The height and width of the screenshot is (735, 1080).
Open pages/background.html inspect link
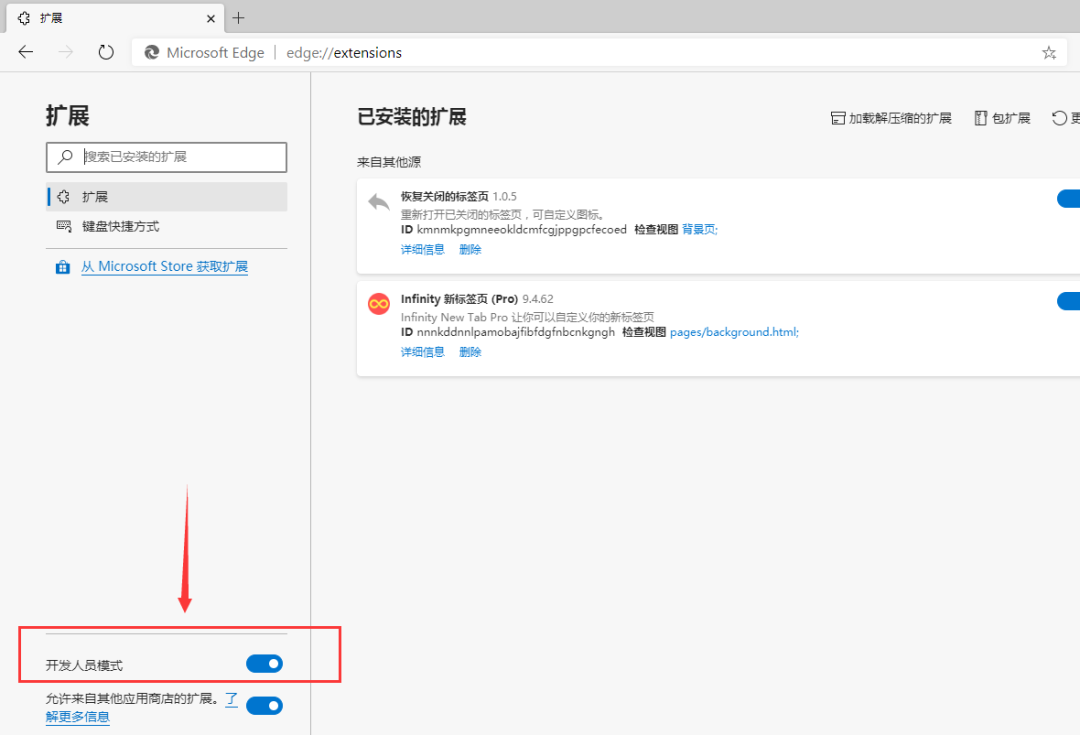734,332
